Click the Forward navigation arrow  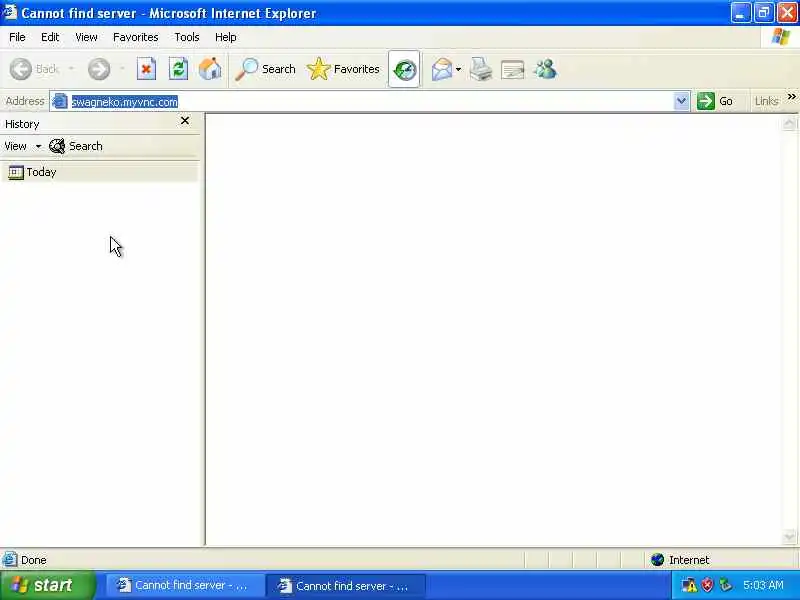[x=99, y=69]
